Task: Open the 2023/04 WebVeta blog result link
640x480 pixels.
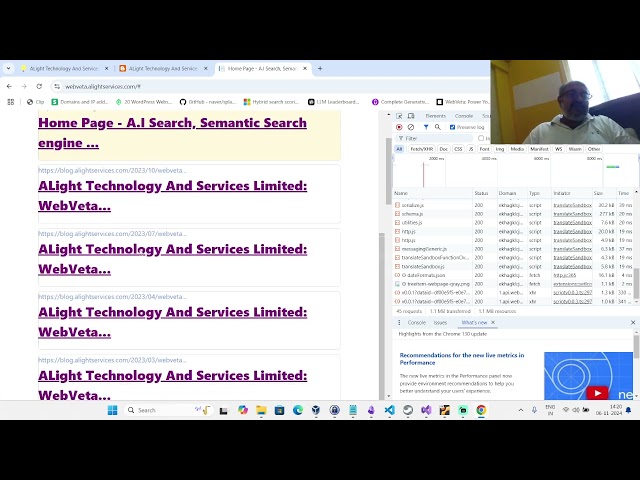Action: click(173, 322)
